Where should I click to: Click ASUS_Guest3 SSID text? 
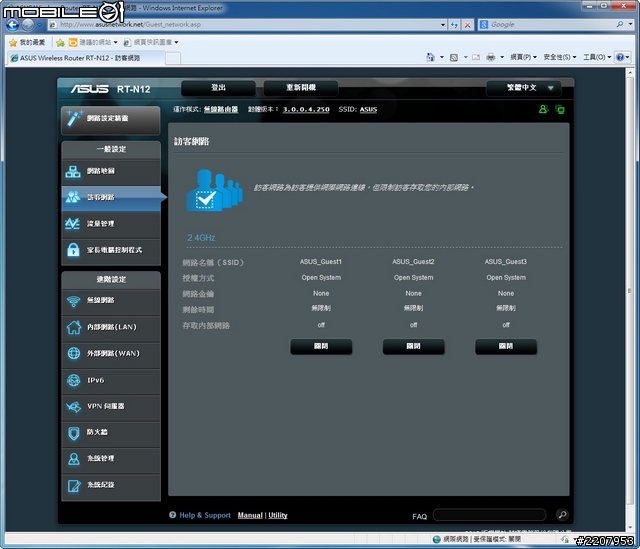[x=506, y=262]
